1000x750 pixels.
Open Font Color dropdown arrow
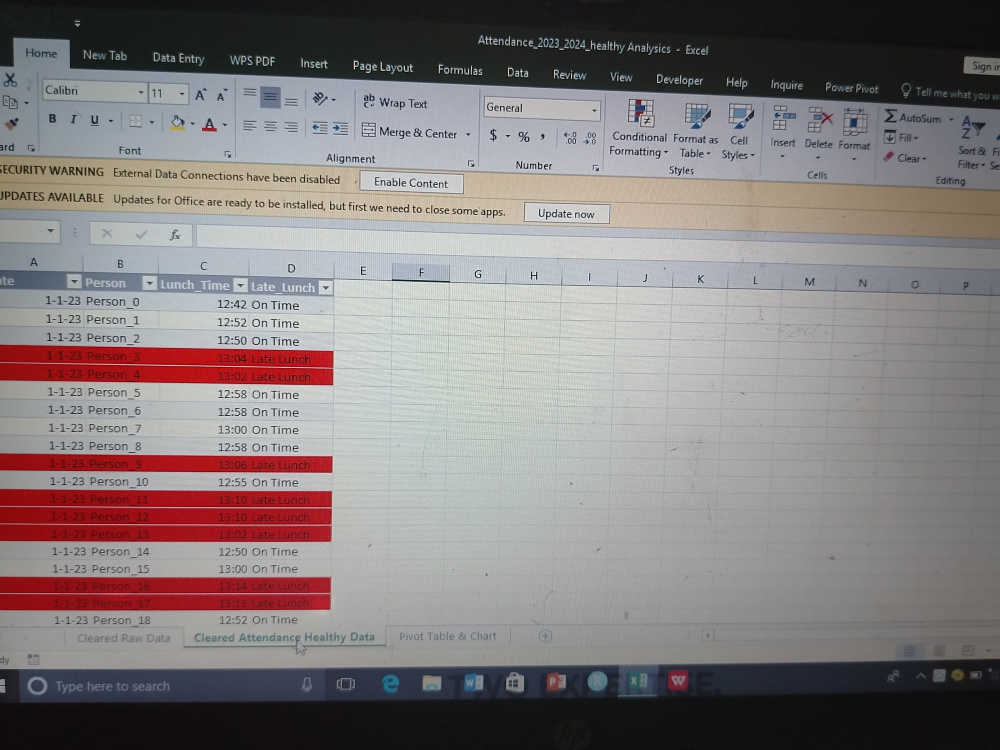224,125
